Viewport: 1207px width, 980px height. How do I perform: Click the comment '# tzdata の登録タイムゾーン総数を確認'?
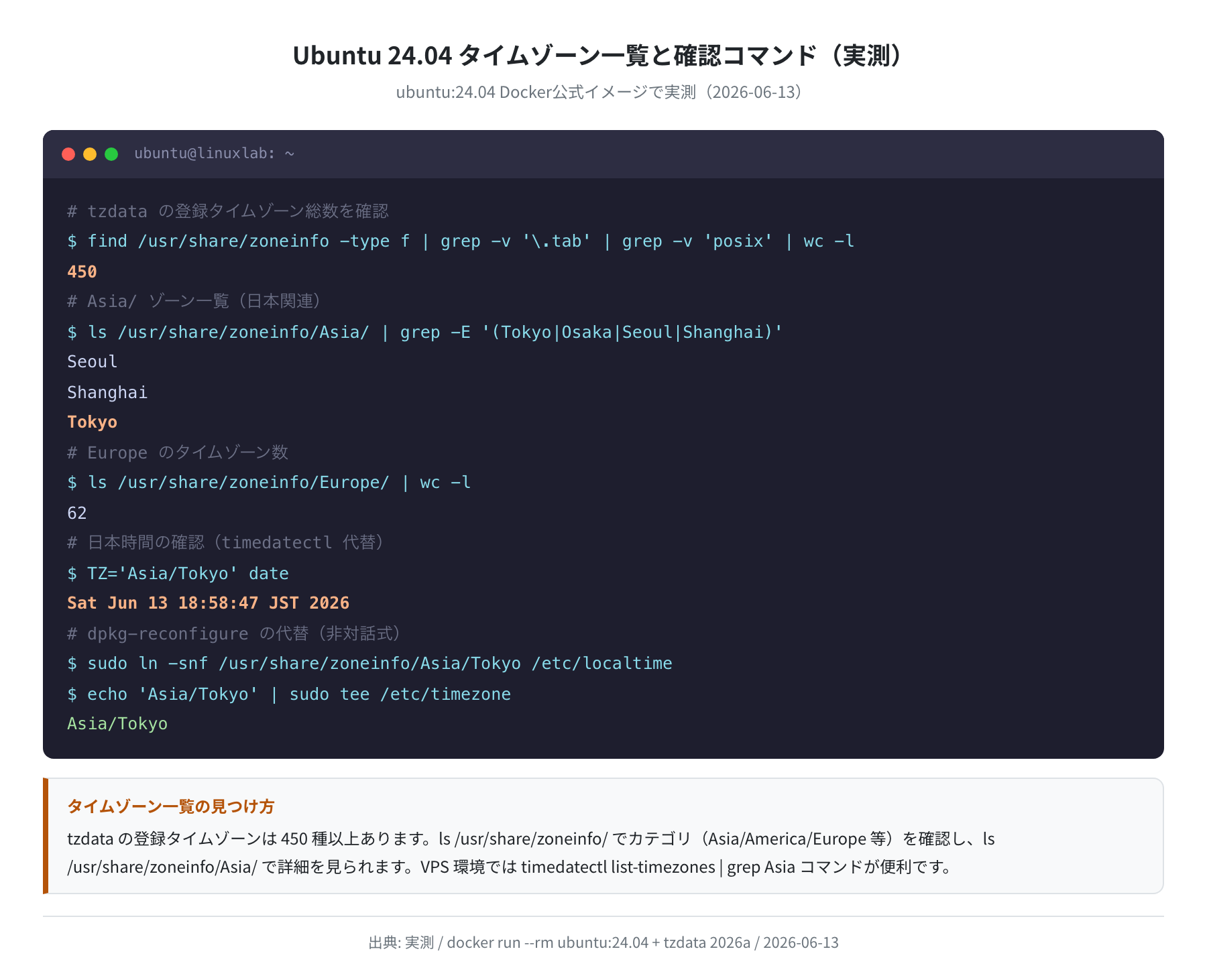coord(228,211)
